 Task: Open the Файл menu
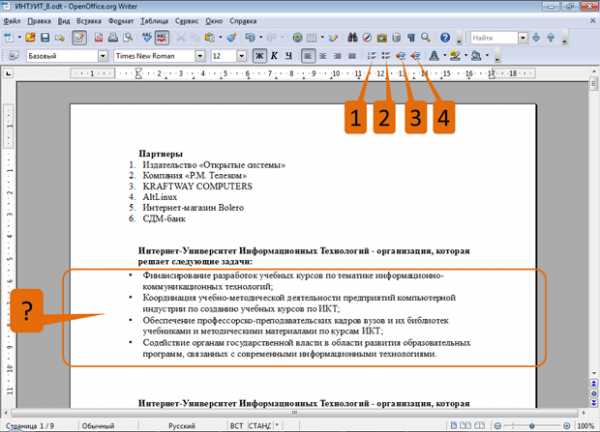(12, 21)
